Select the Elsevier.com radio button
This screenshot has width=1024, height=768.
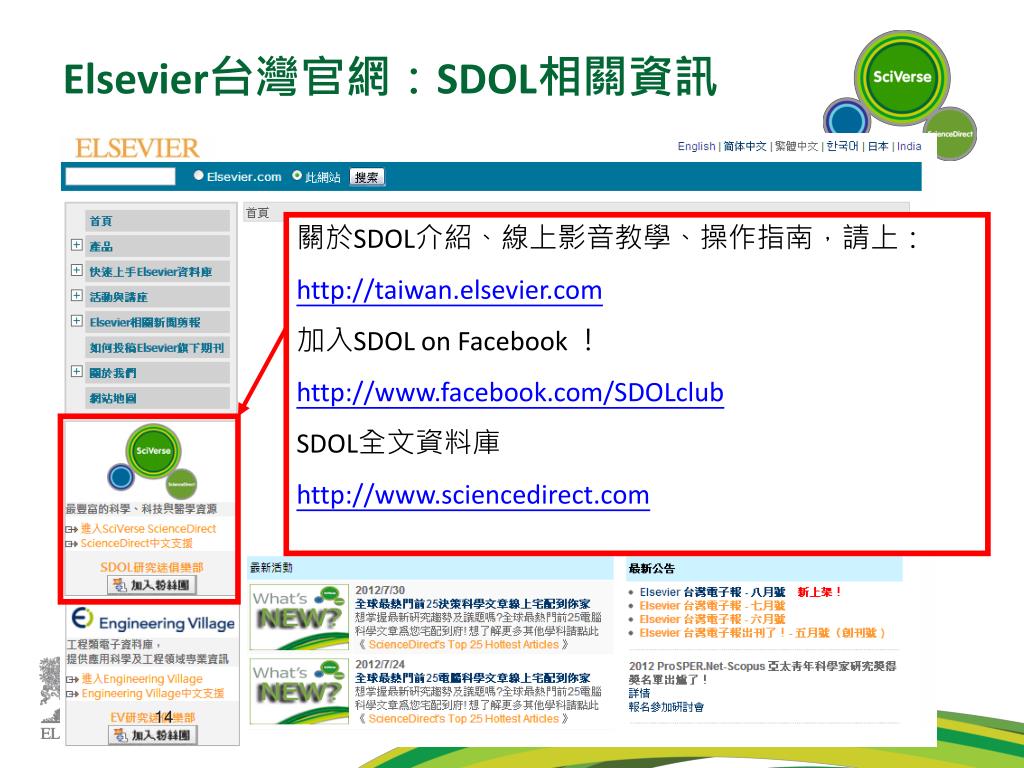[x=199, y=176]
